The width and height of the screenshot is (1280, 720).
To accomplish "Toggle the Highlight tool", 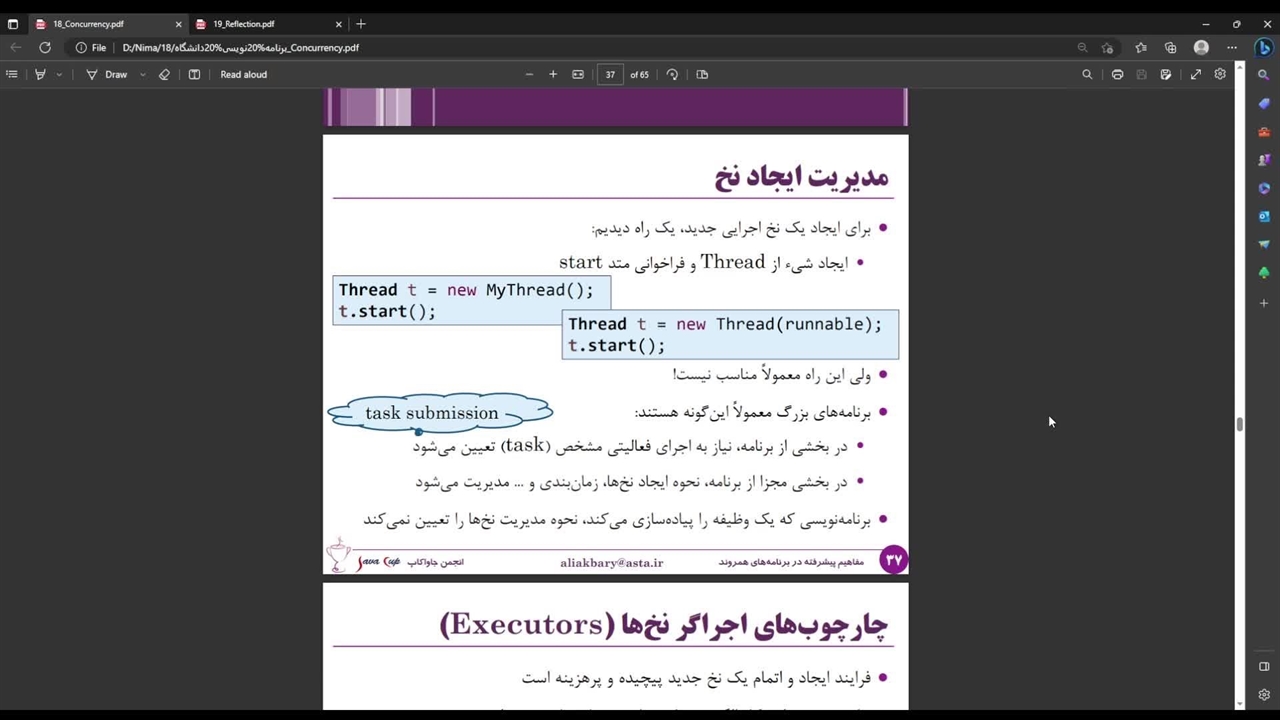I will click(41, 74).
